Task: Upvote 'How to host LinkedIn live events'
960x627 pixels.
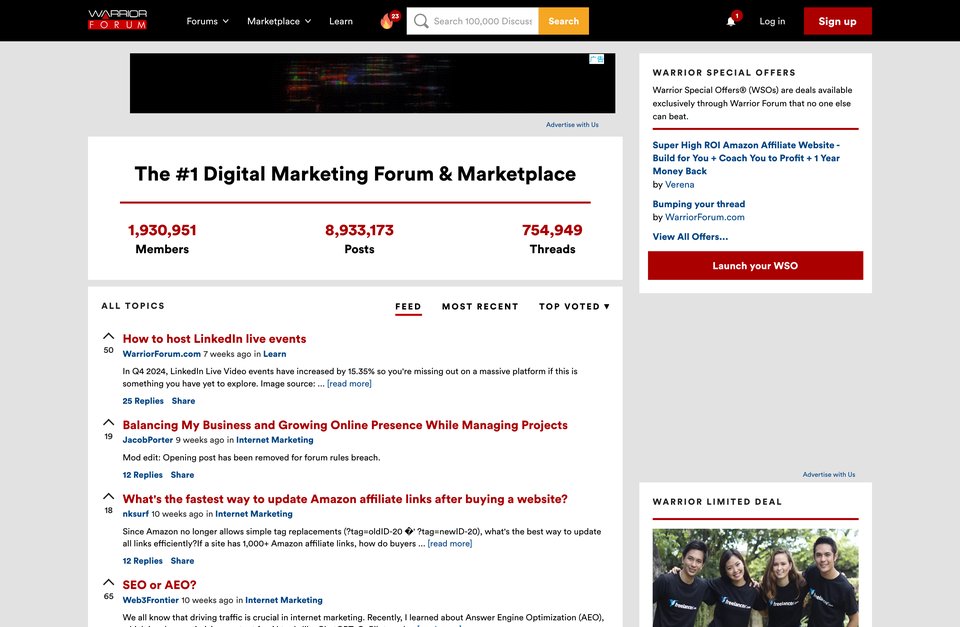Action: tap(108, 336)
